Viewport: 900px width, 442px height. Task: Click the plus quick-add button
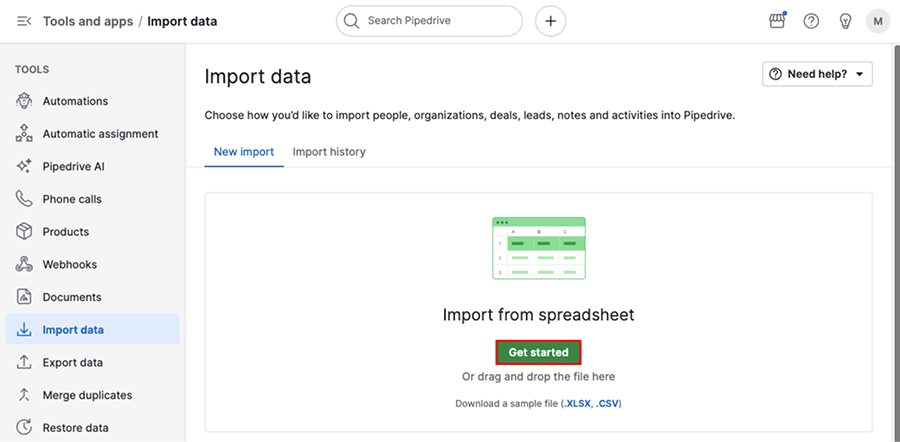pos(551,21)
